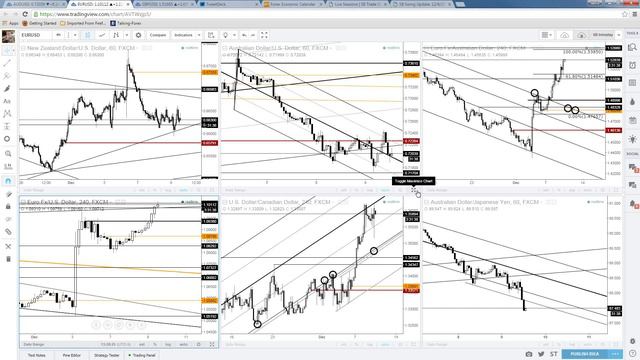
Task: Select the ellipse shape tool
Action: 7,139
